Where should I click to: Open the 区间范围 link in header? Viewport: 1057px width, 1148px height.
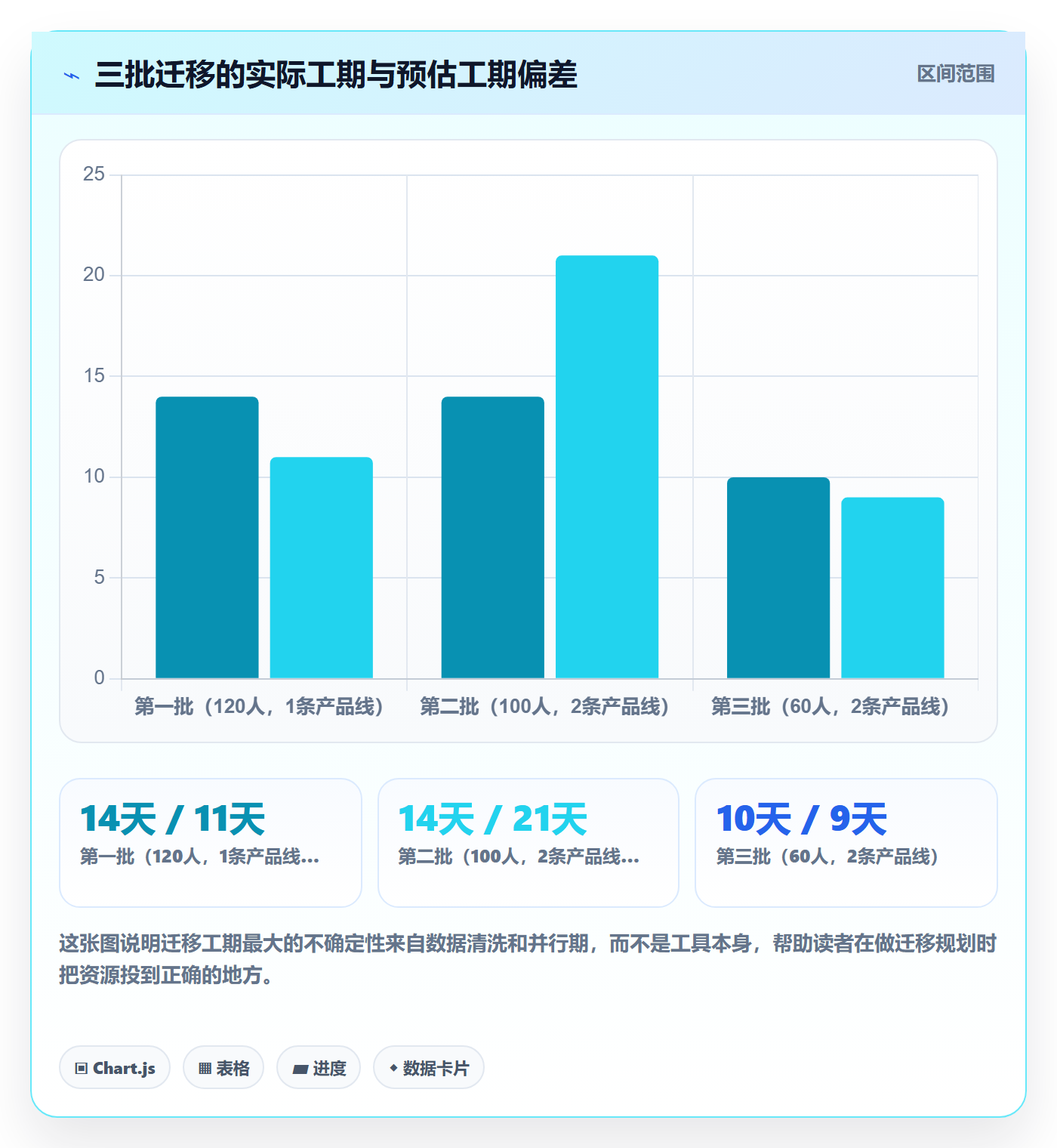coord(956,74)
